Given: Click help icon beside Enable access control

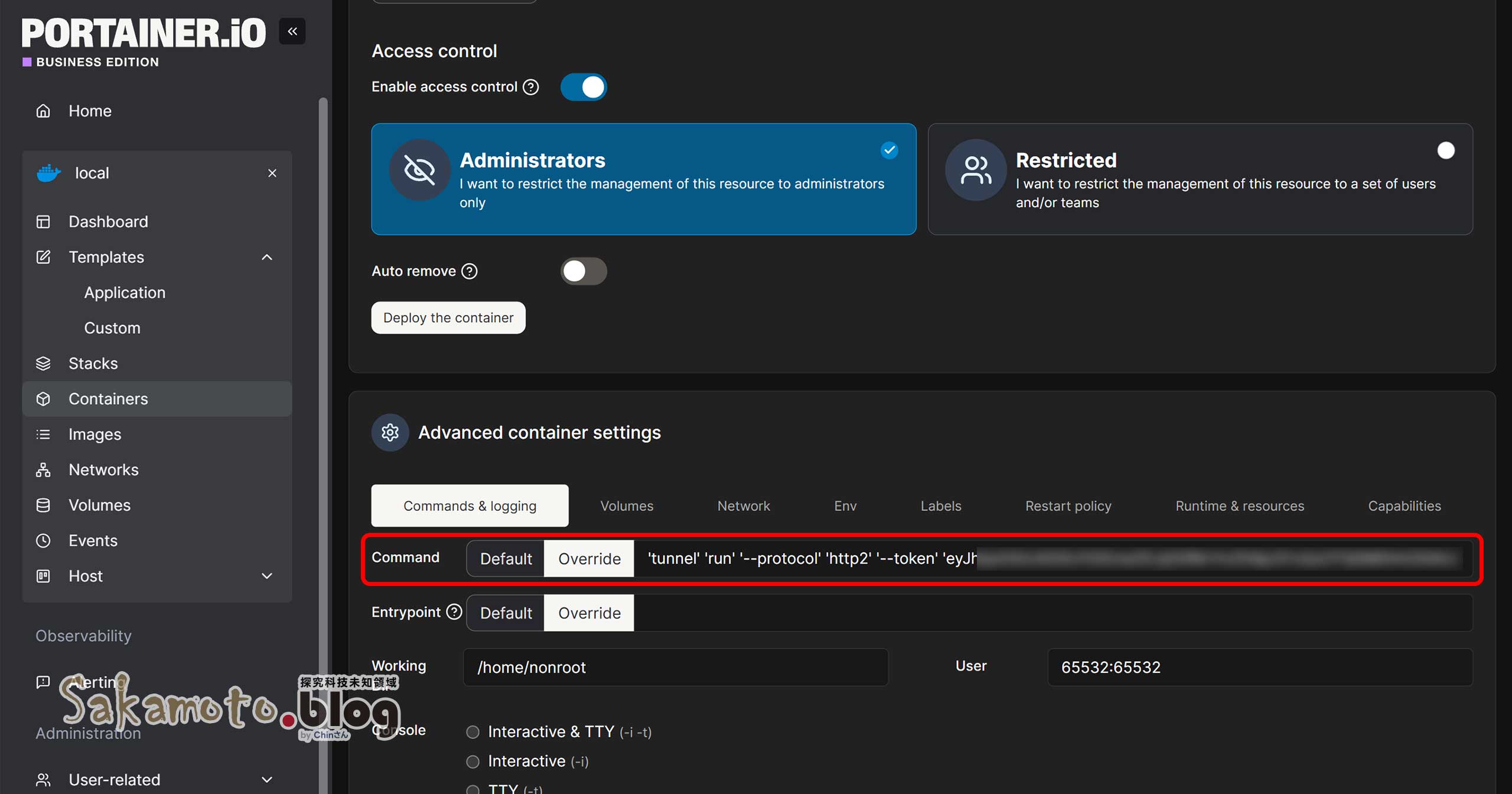Looking at the screenshot, I should tap(531, 87).
